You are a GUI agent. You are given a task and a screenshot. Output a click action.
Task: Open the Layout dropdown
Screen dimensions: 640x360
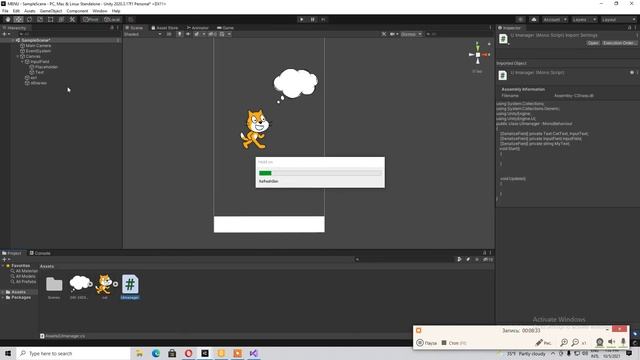618,19
